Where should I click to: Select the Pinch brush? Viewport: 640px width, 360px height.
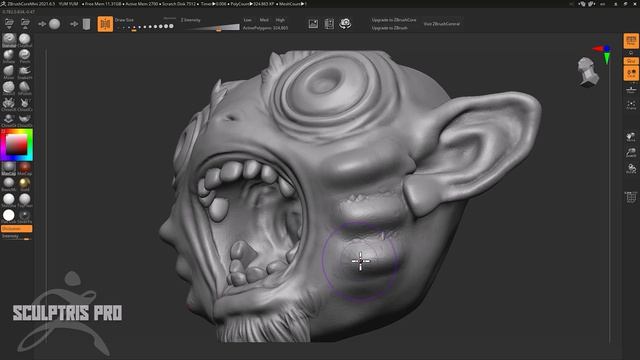24,56
